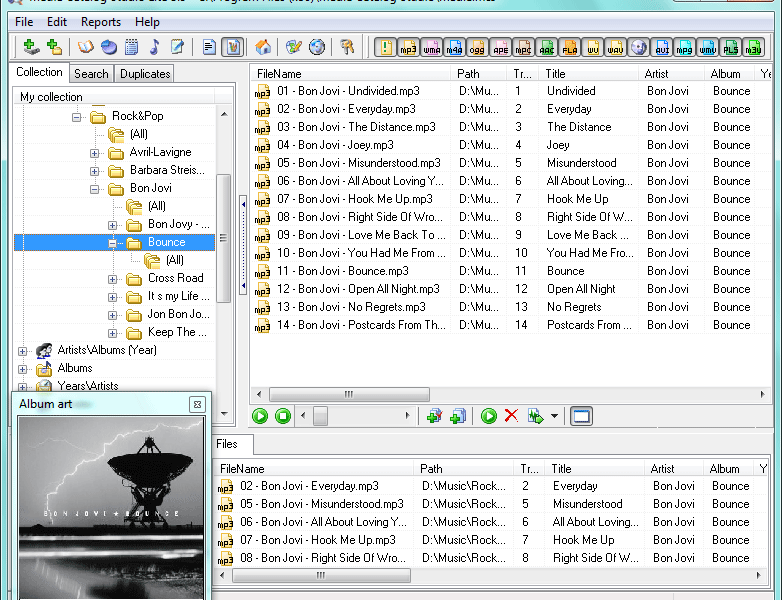Click the home icon in toolbar
782x600 pixels.
(x=263, y=47)
